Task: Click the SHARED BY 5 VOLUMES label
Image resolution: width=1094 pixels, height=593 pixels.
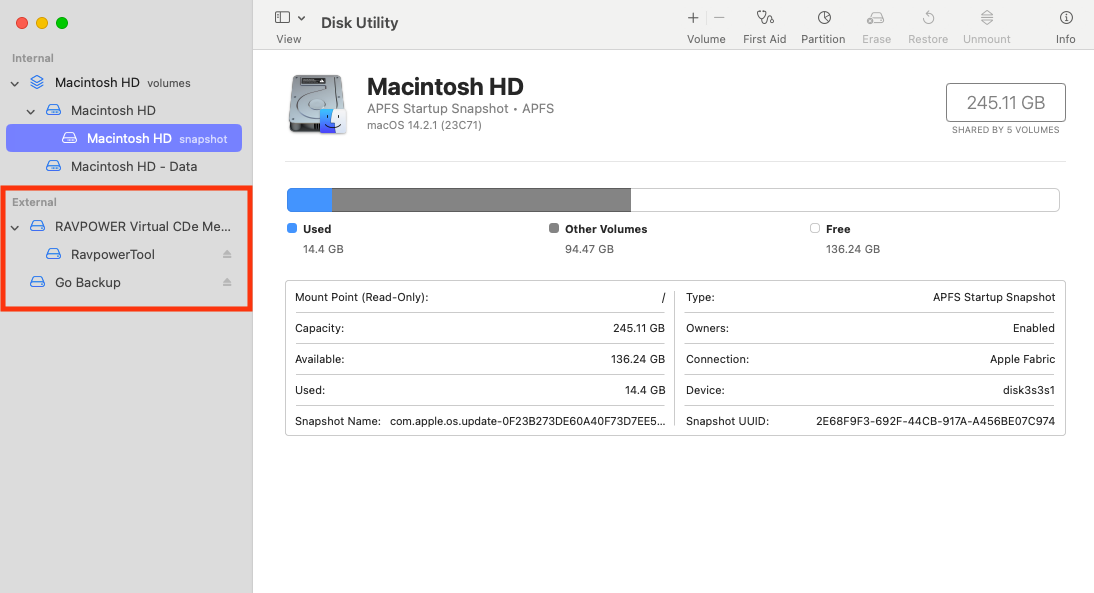Action: click(1008, 130)
